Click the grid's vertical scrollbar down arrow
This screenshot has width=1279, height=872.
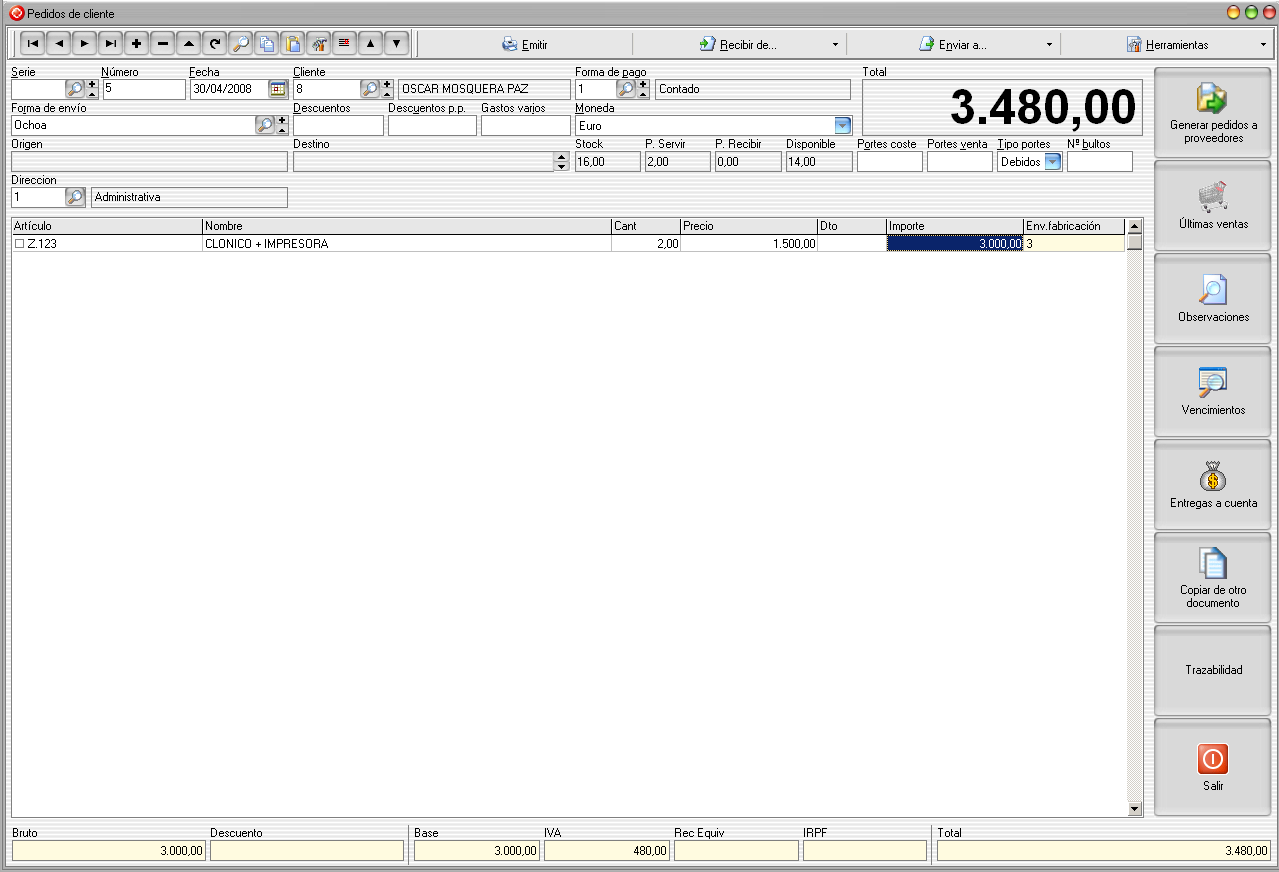click(1134, 809)
